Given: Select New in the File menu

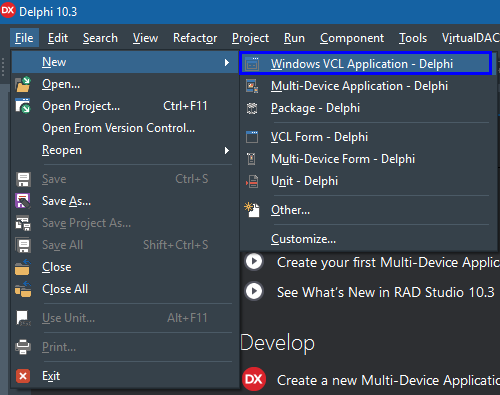Looking at the screenshot, I should click(125, 62).
